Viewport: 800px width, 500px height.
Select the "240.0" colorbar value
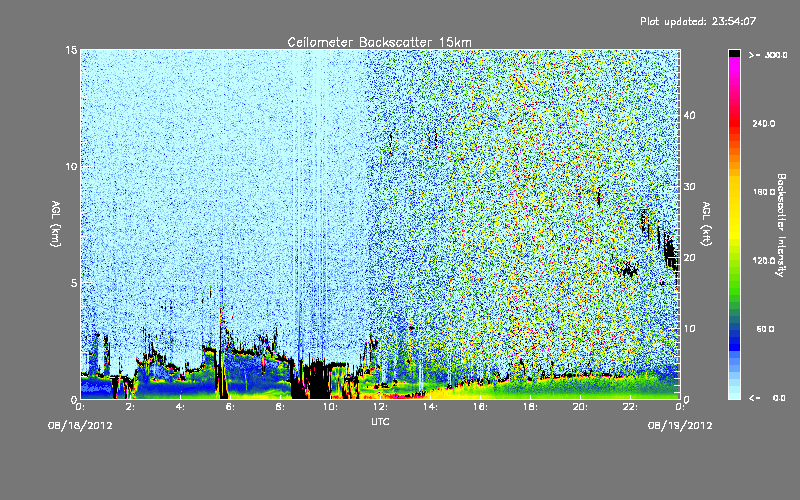764,123
